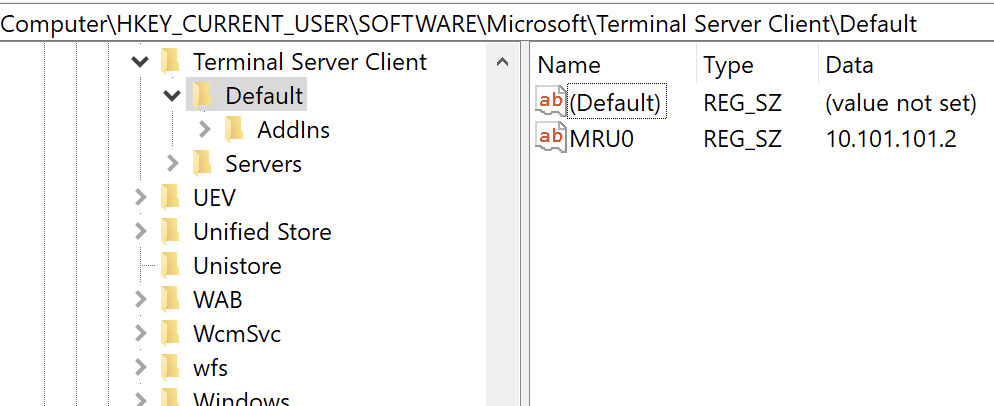Click the tree scrollbar up arrow
994x406 pixels.
tap(502, 62)
